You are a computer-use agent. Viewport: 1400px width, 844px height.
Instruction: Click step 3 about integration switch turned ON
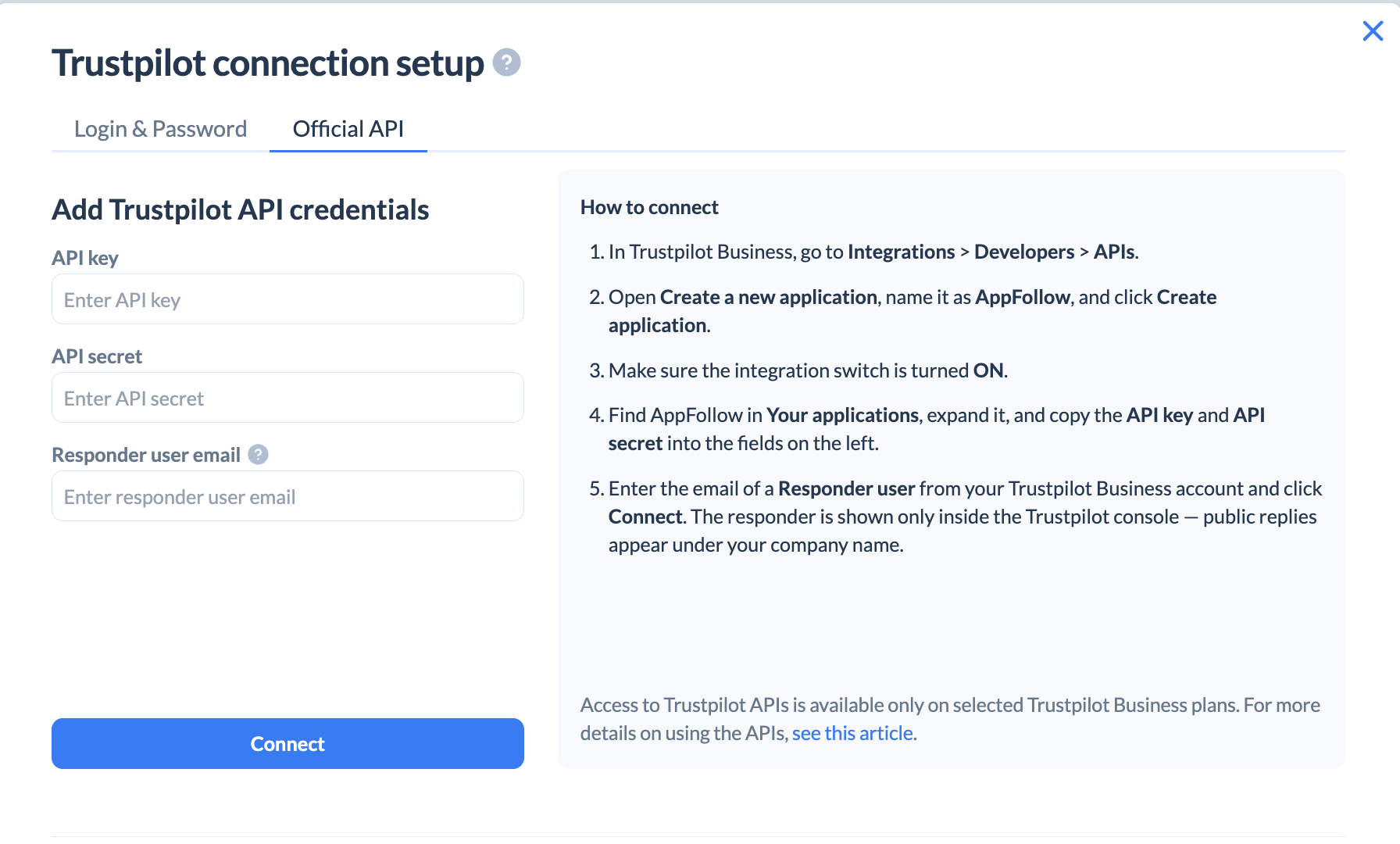tap(798, 370)
